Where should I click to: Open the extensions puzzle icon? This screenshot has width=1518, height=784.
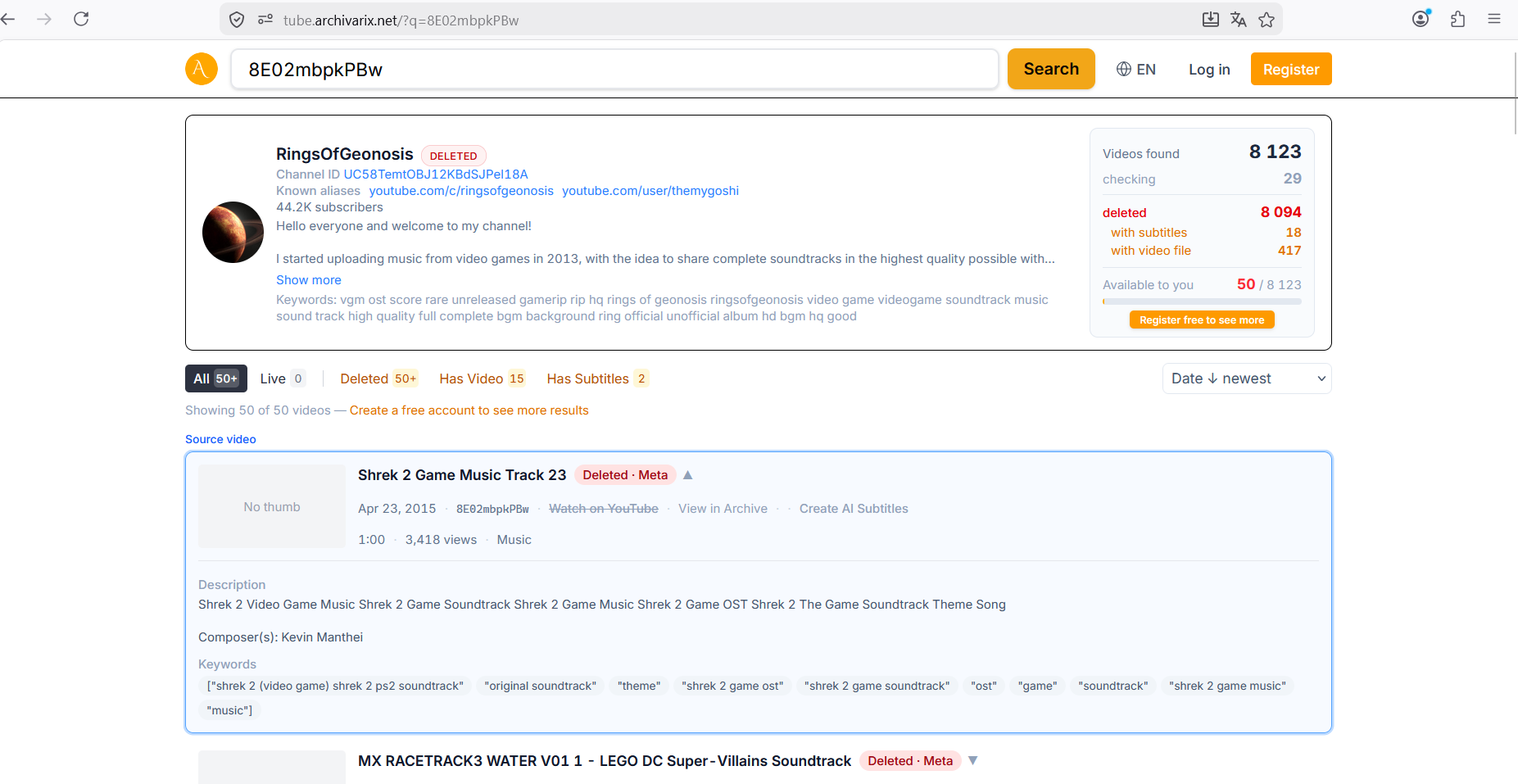(x=1457, y=19)
